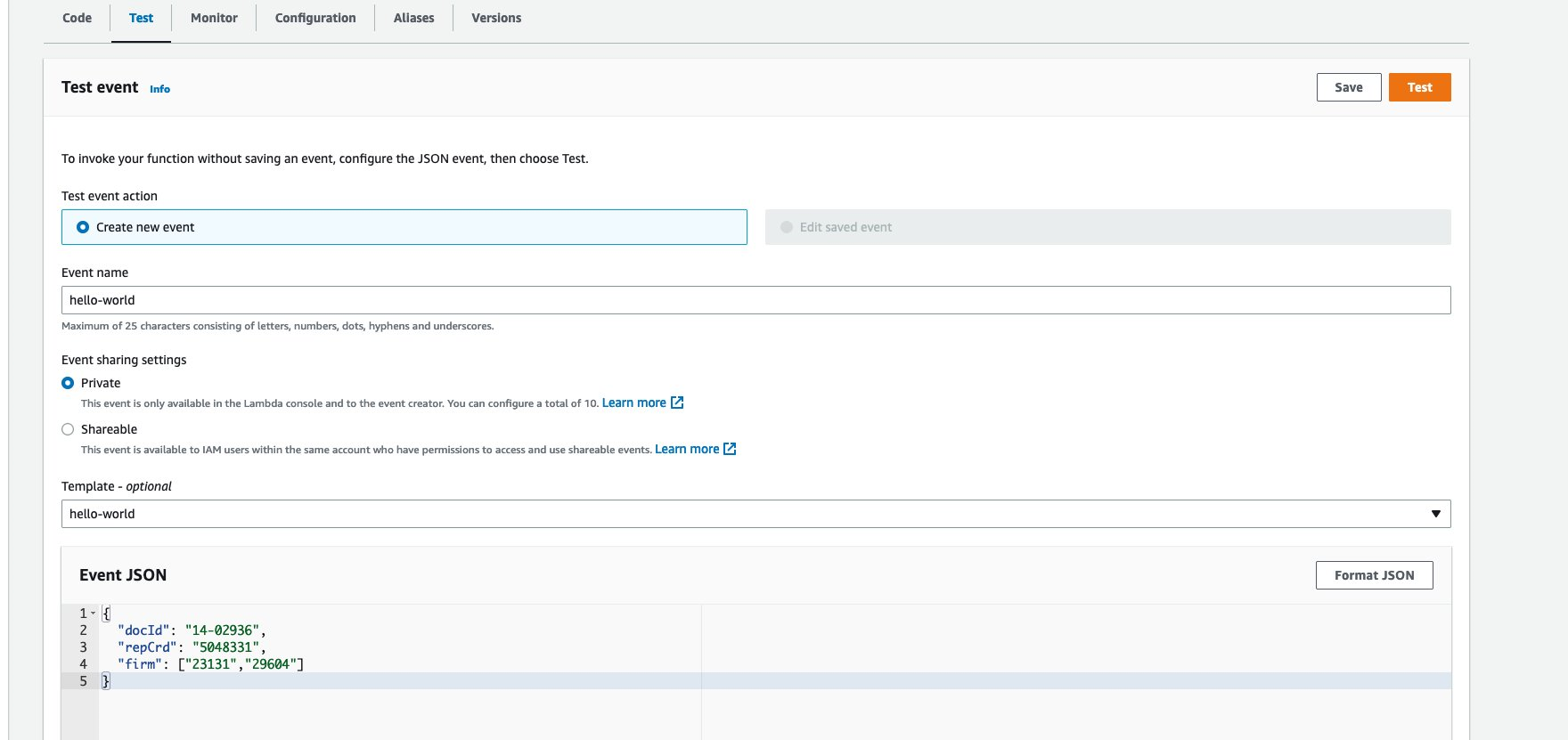Screen dimensions: 1568x740
Task: Open the Template hello-world dropdown
Action: click(755, 514)
